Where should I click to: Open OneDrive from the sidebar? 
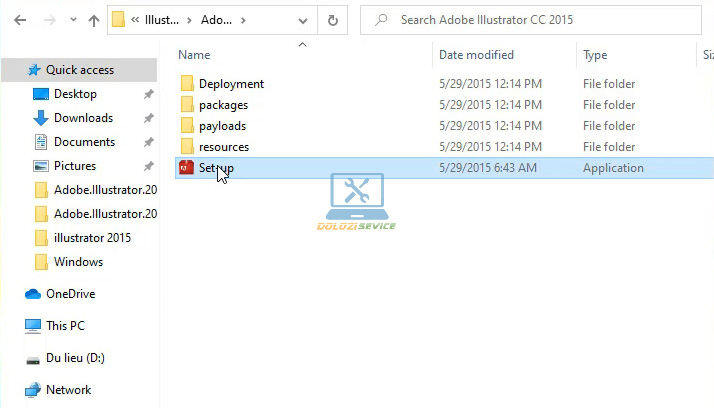(x=70, y=294)
